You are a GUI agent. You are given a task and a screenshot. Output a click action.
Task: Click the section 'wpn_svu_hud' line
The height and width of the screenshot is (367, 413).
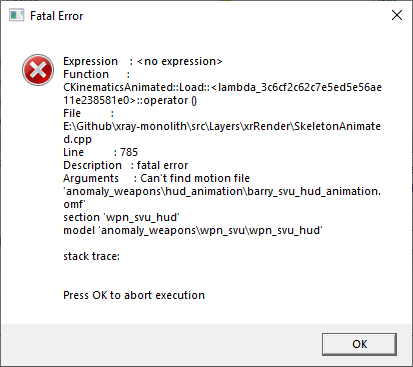121,217
